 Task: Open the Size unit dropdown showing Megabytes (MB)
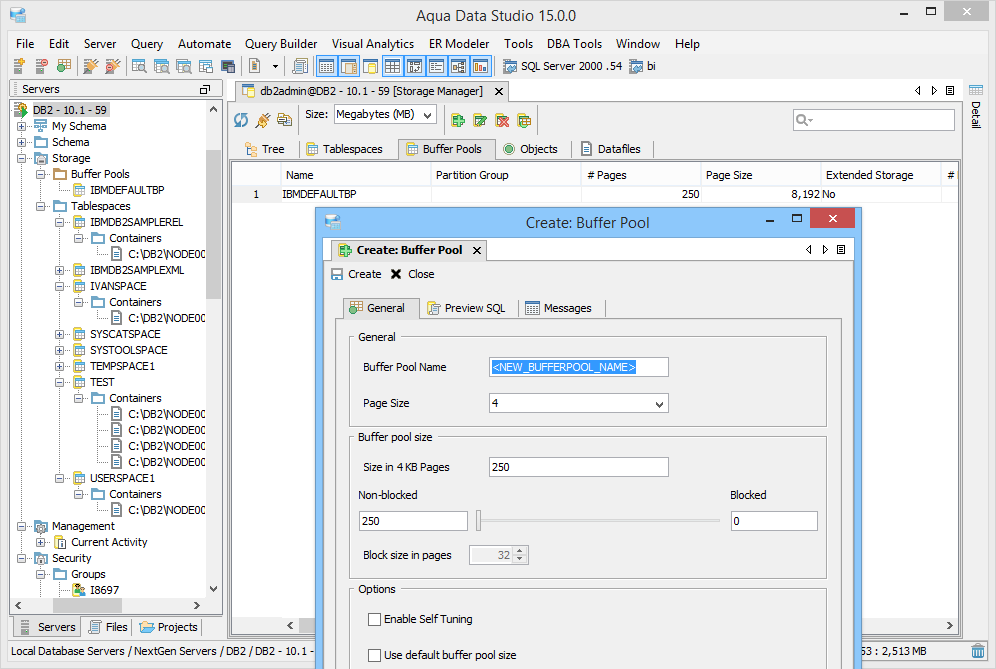384,115
